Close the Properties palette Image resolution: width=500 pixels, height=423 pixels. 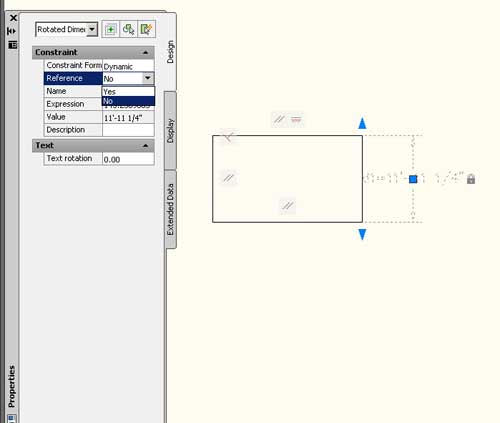(x=13, y=18)
